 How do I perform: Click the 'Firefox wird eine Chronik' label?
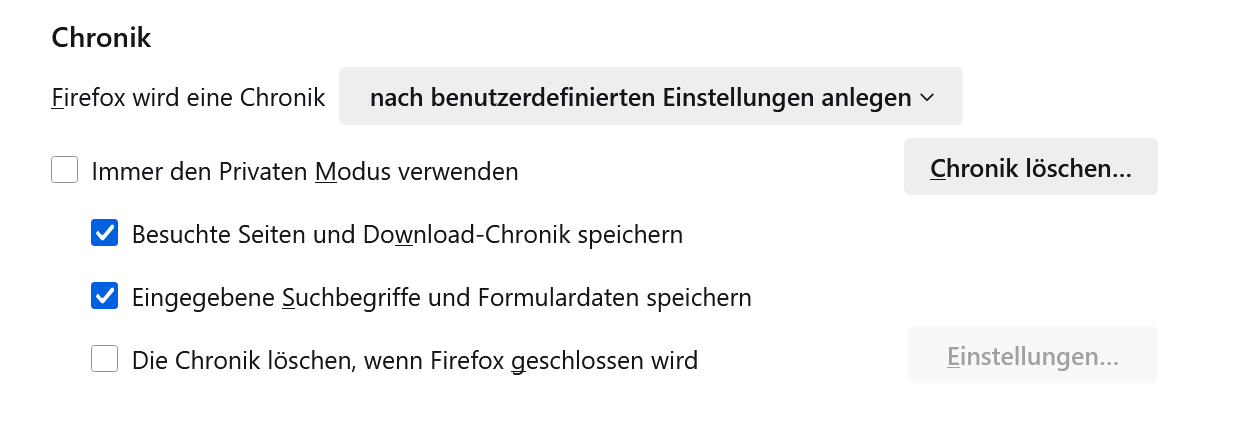(x=189, y=98)
